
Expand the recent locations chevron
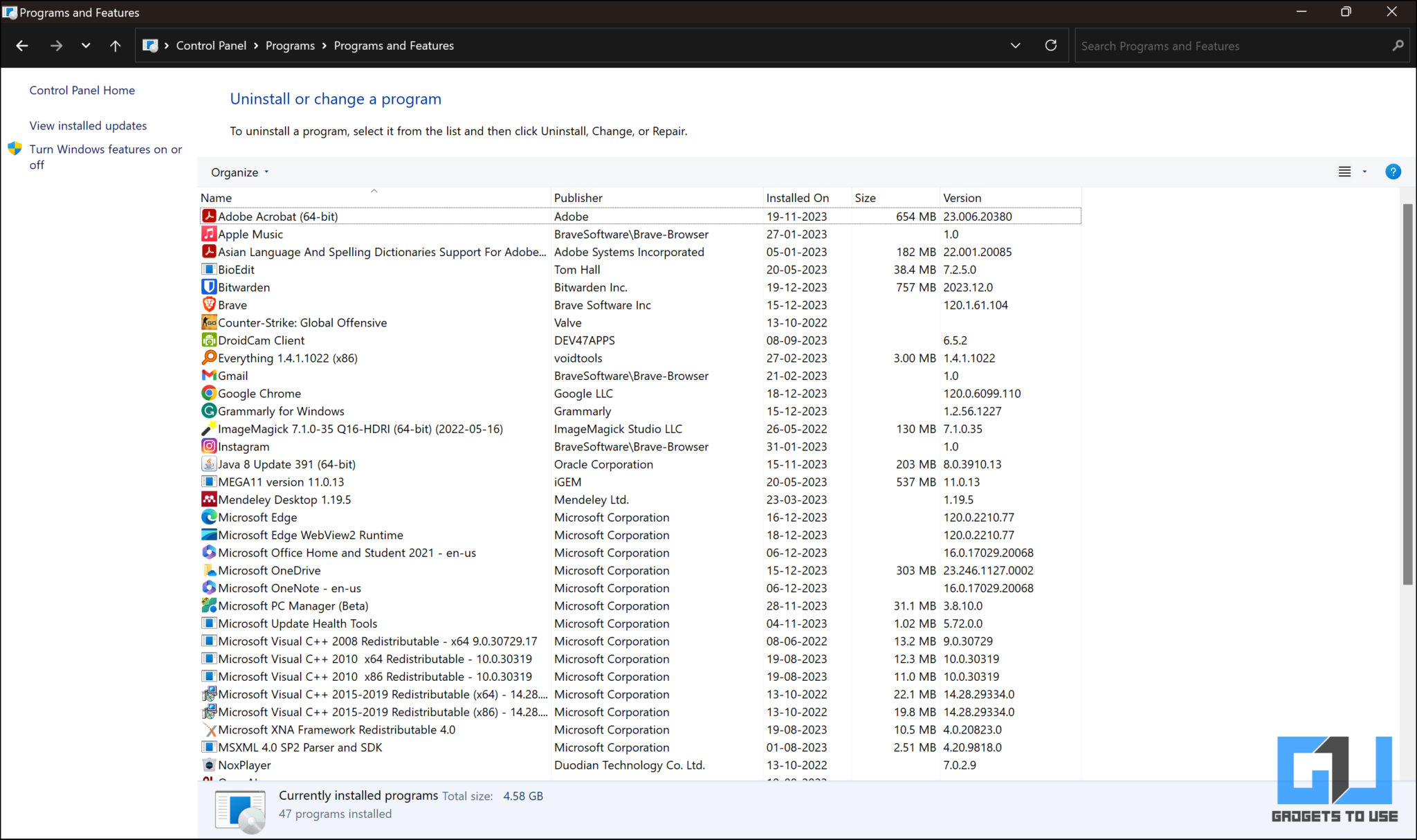point(86,45)
